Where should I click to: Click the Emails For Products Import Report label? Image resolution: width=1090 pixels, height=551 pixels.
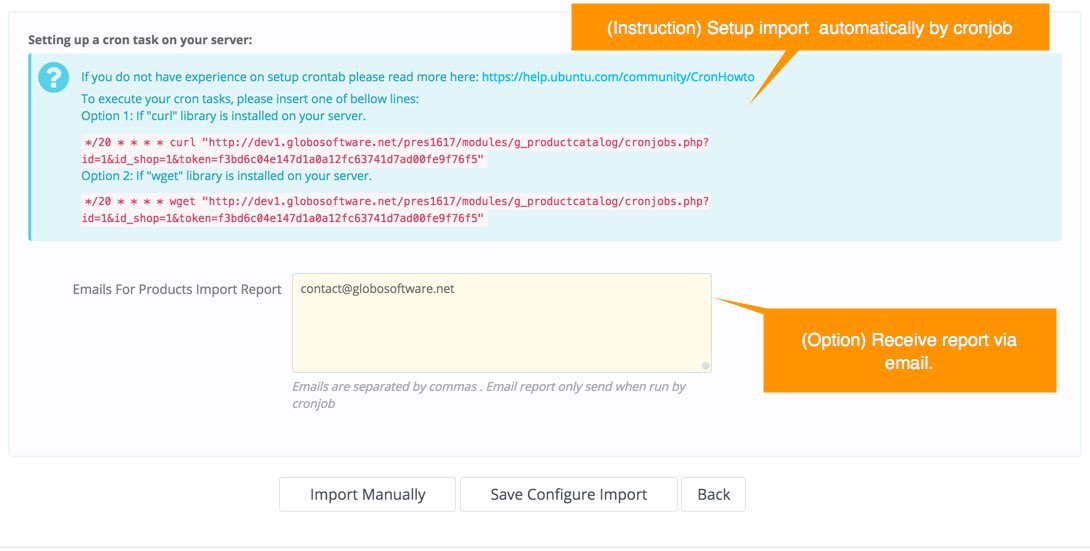(177, 289)
